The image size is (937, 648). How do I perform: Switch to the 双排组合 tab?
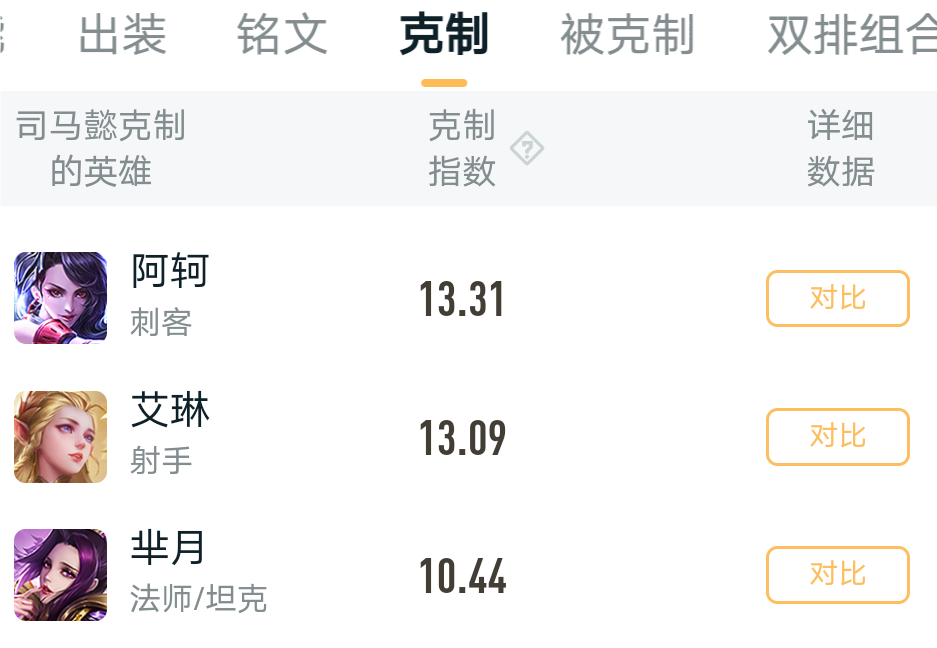pyautogui.click(x=850, y=36)
